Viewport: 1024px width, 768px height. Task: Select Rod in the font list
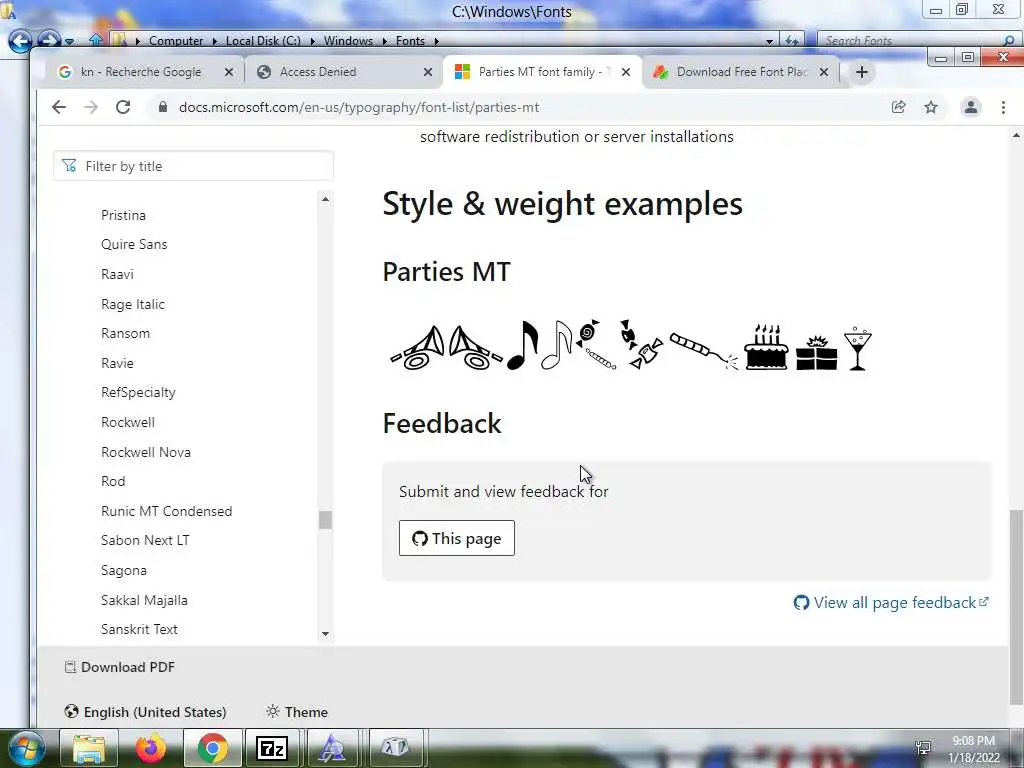pos(113,481)
